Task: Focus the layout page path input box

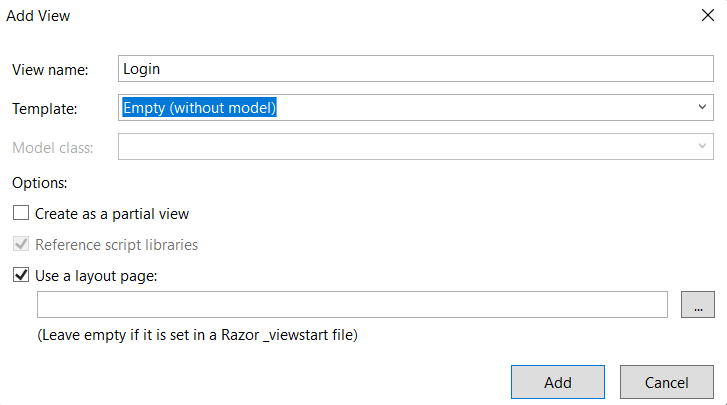Action: pos(352,304)
